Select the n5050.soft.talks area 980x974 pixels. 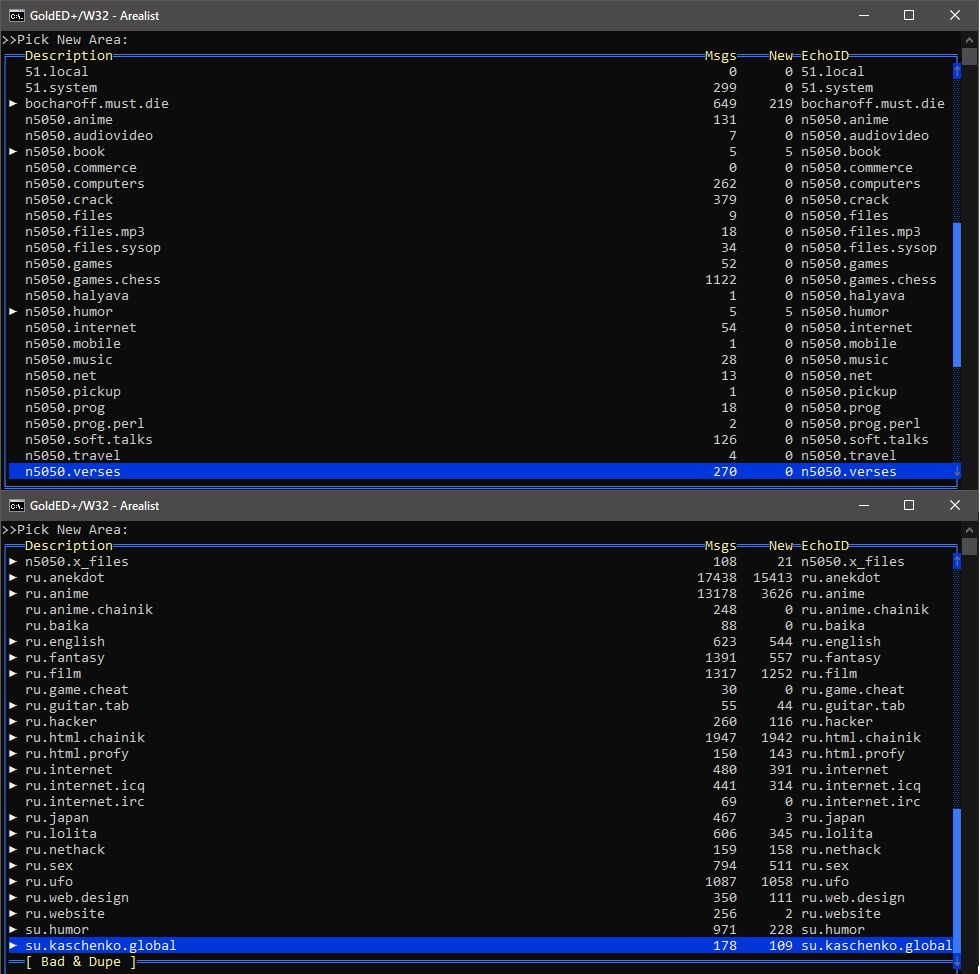[x=481, y=439]
